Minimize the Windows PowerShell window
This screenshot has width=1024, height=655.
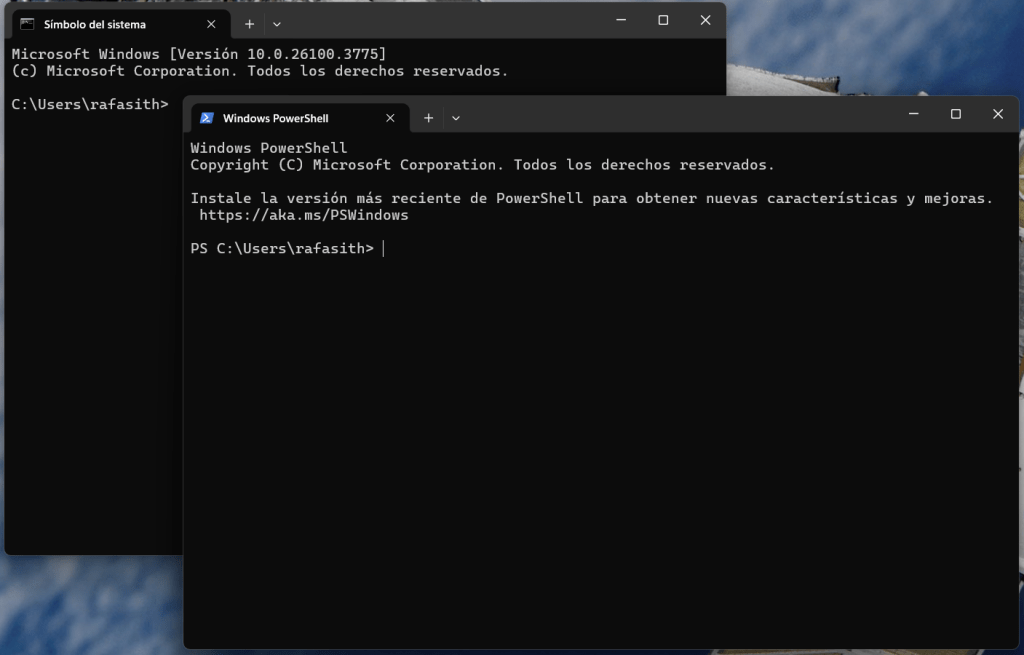[x=913, y=114]
